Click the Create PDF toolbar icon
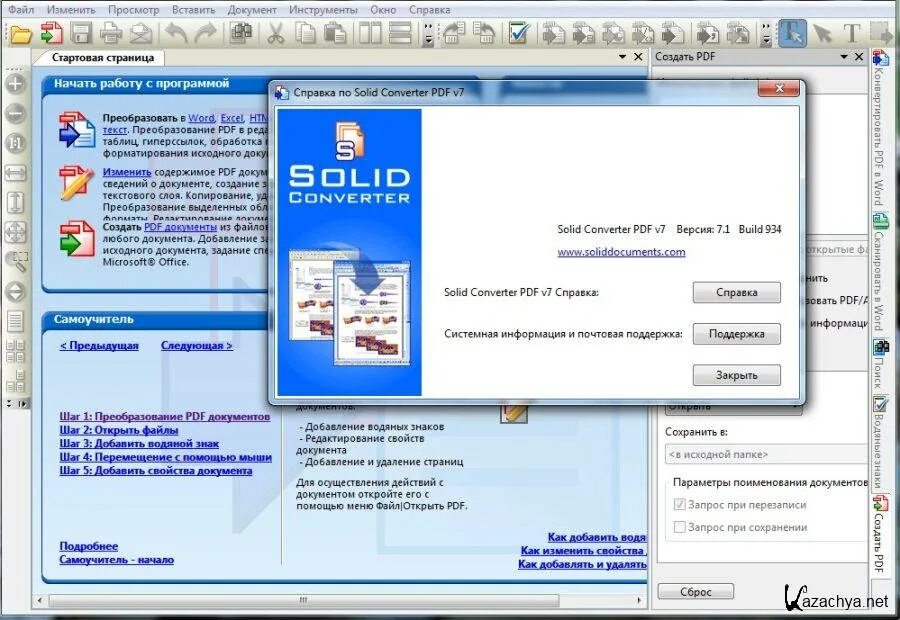Viewport: 900px width, 620px height. pyautogui.click(x=52, y=33)
